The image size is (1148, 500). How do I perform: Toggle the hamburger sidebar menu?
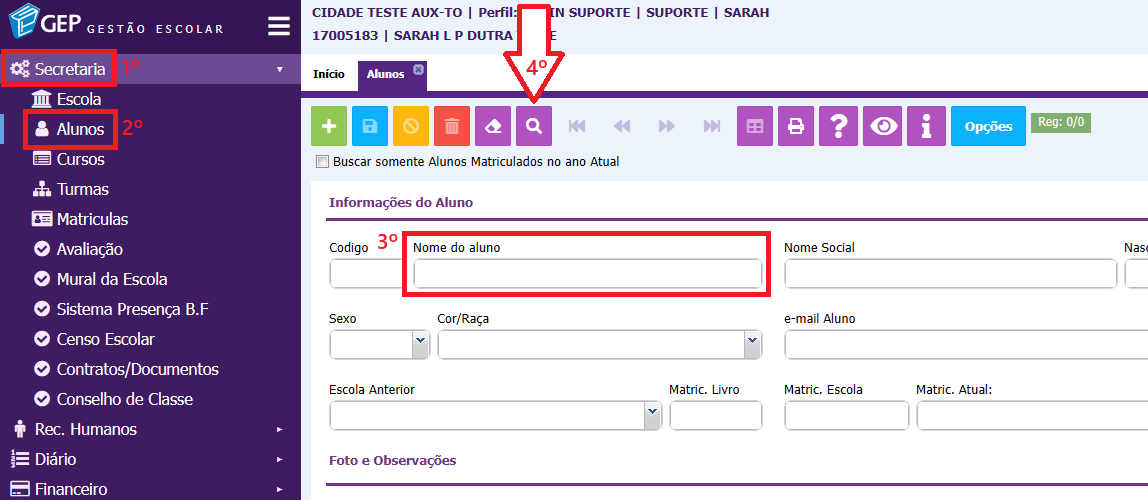tap(279, 26)
